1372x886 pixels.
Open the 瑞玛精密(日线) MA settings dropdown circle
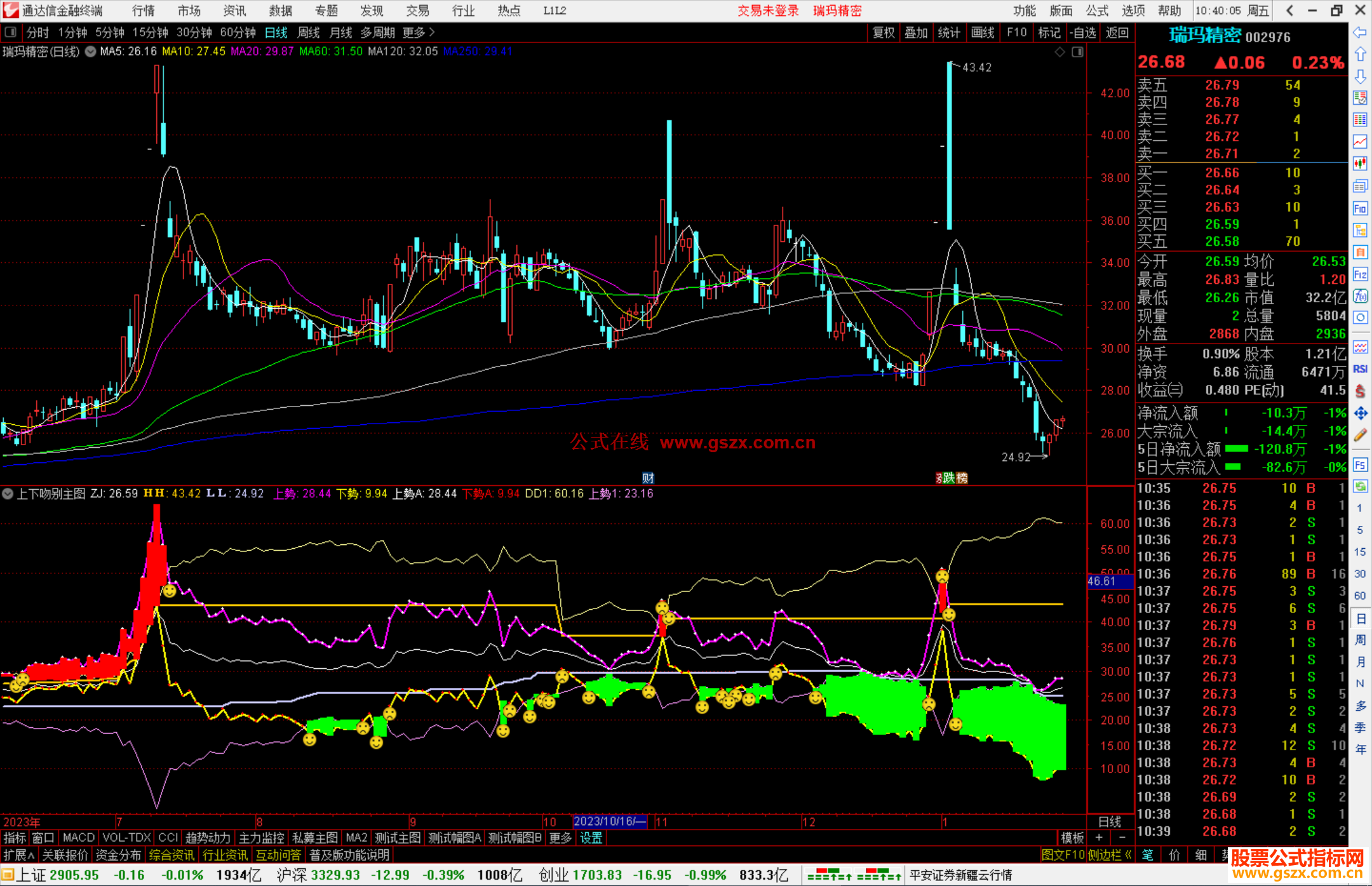click(x=90, y=51)
